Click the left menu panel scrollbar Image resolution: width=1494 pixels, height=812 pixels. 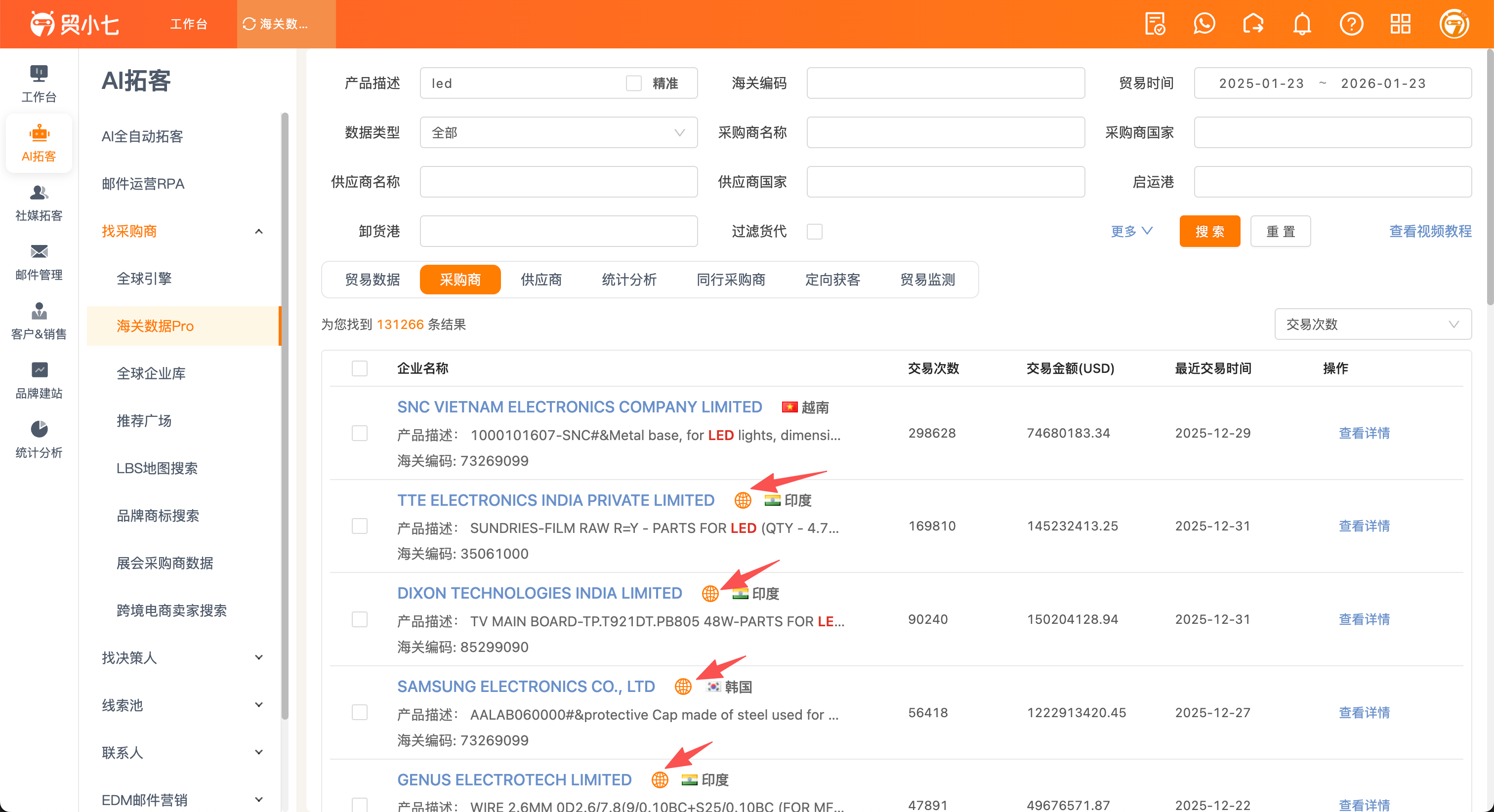[x=285, y=416]
